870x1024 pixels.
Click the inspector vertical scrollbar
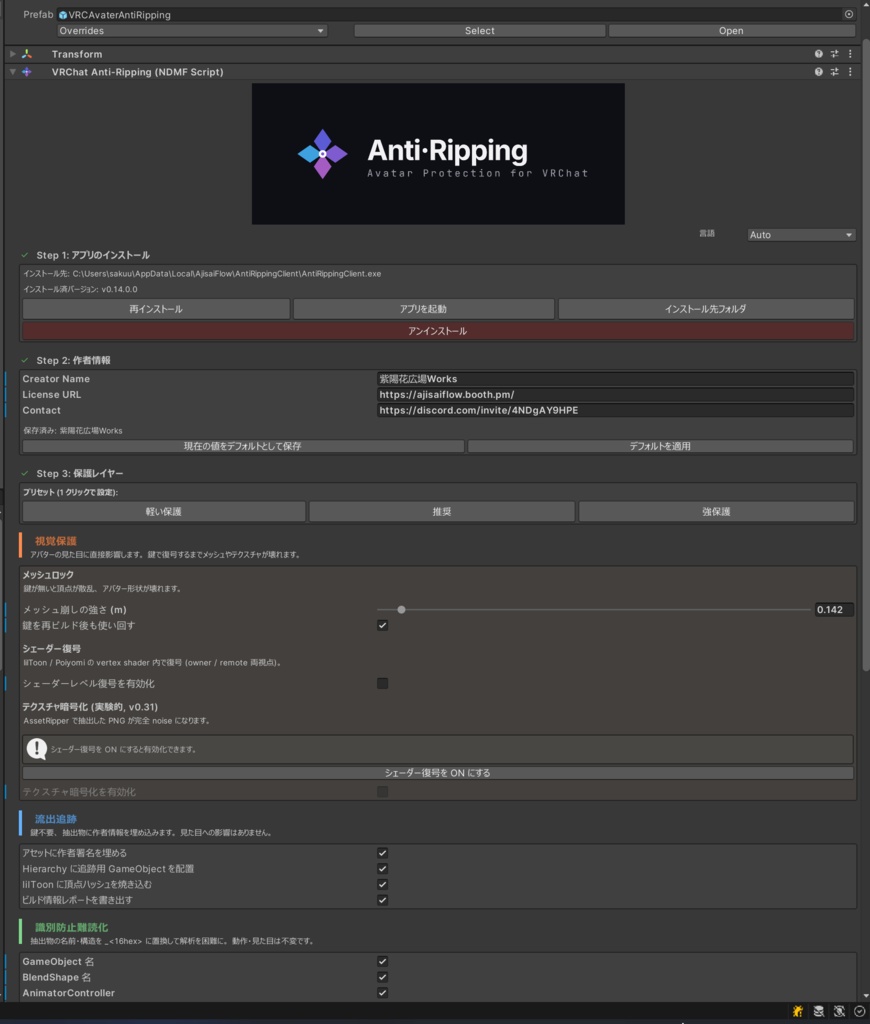[866, 353]
